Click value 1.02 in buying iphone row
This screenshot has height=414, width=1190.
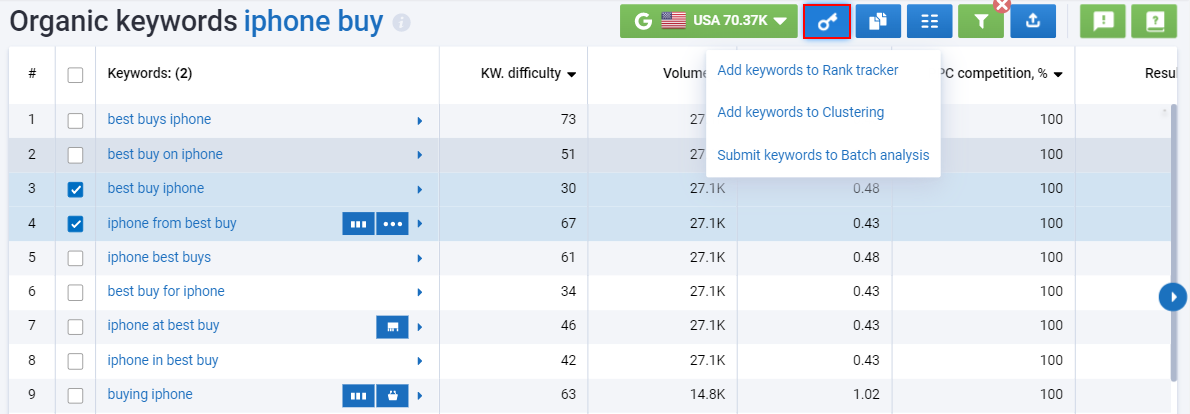click(867, 395)
